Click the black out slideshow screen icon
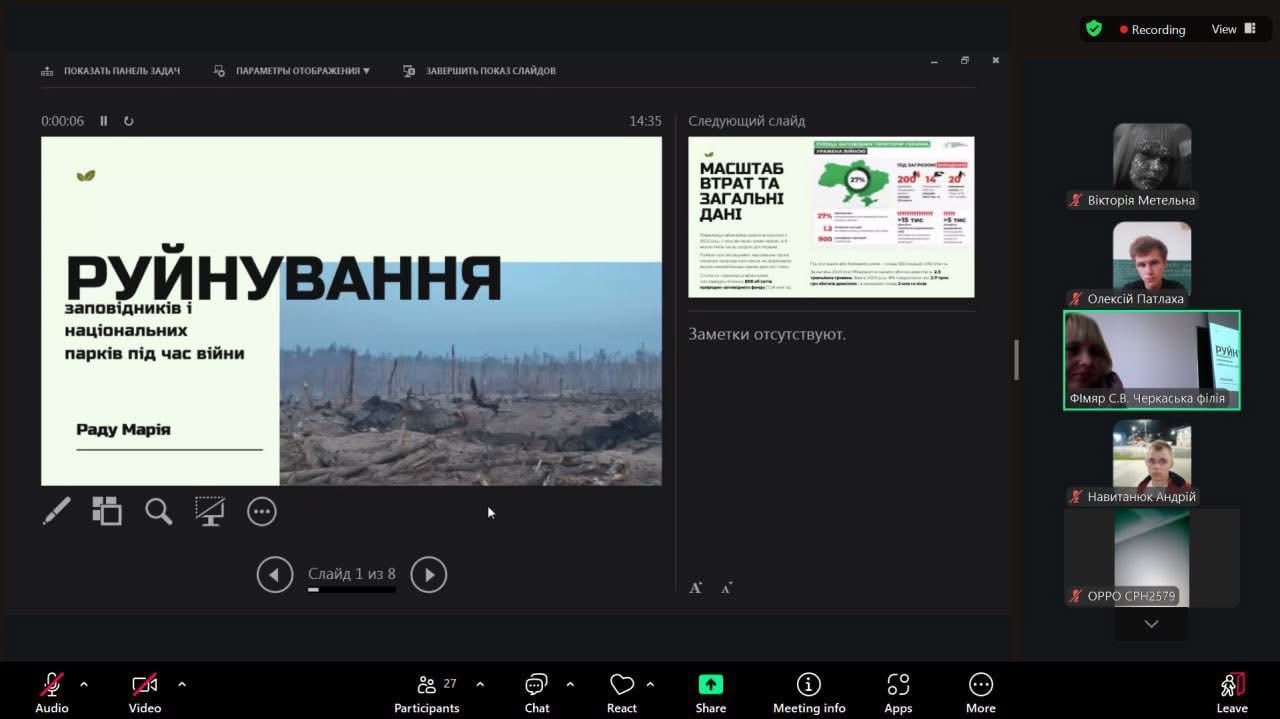This screenshot has height=719, width=1280. point(210,511)
